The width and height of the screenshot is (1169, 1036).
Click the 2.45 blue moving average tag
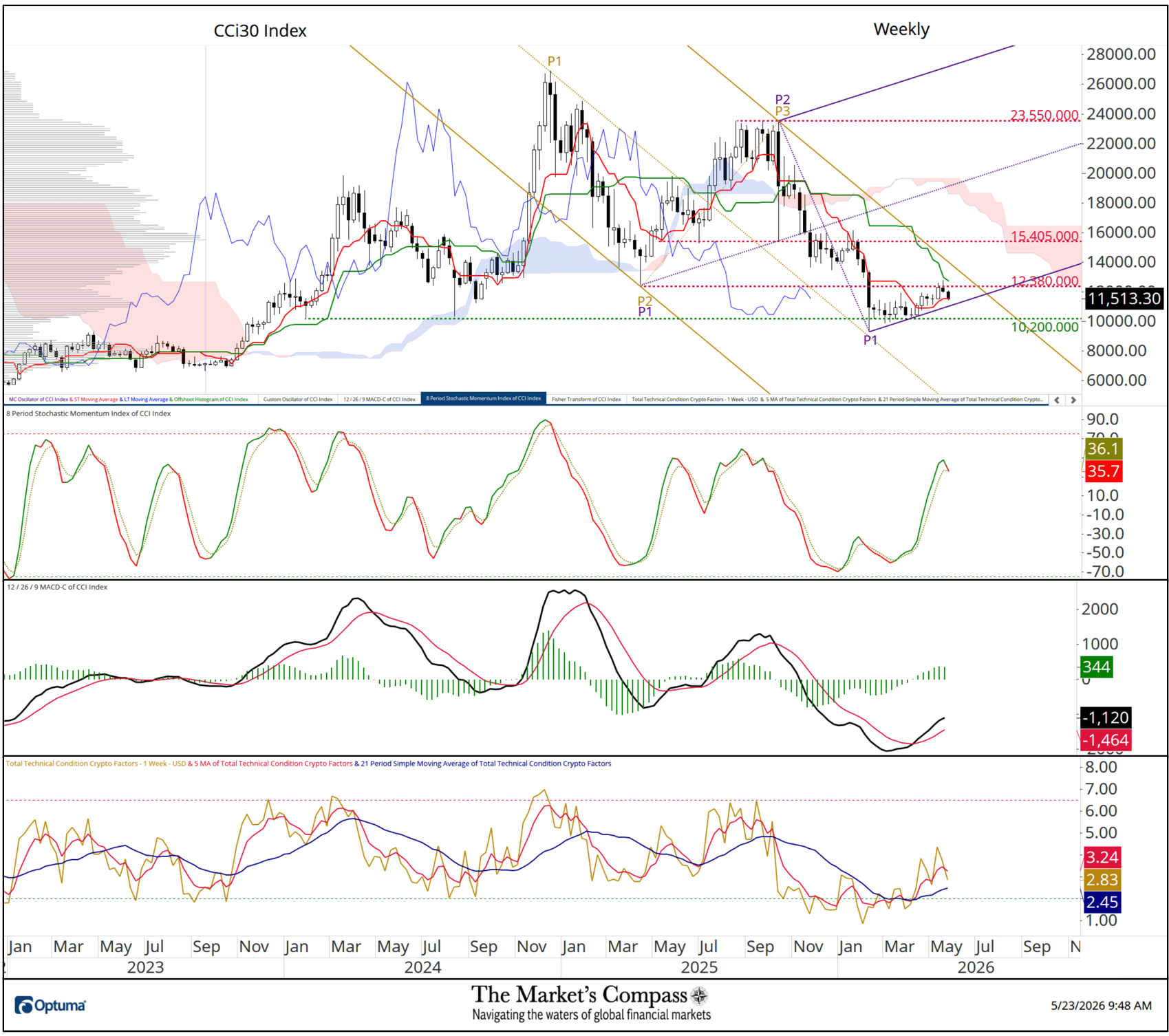point(1102,902)
